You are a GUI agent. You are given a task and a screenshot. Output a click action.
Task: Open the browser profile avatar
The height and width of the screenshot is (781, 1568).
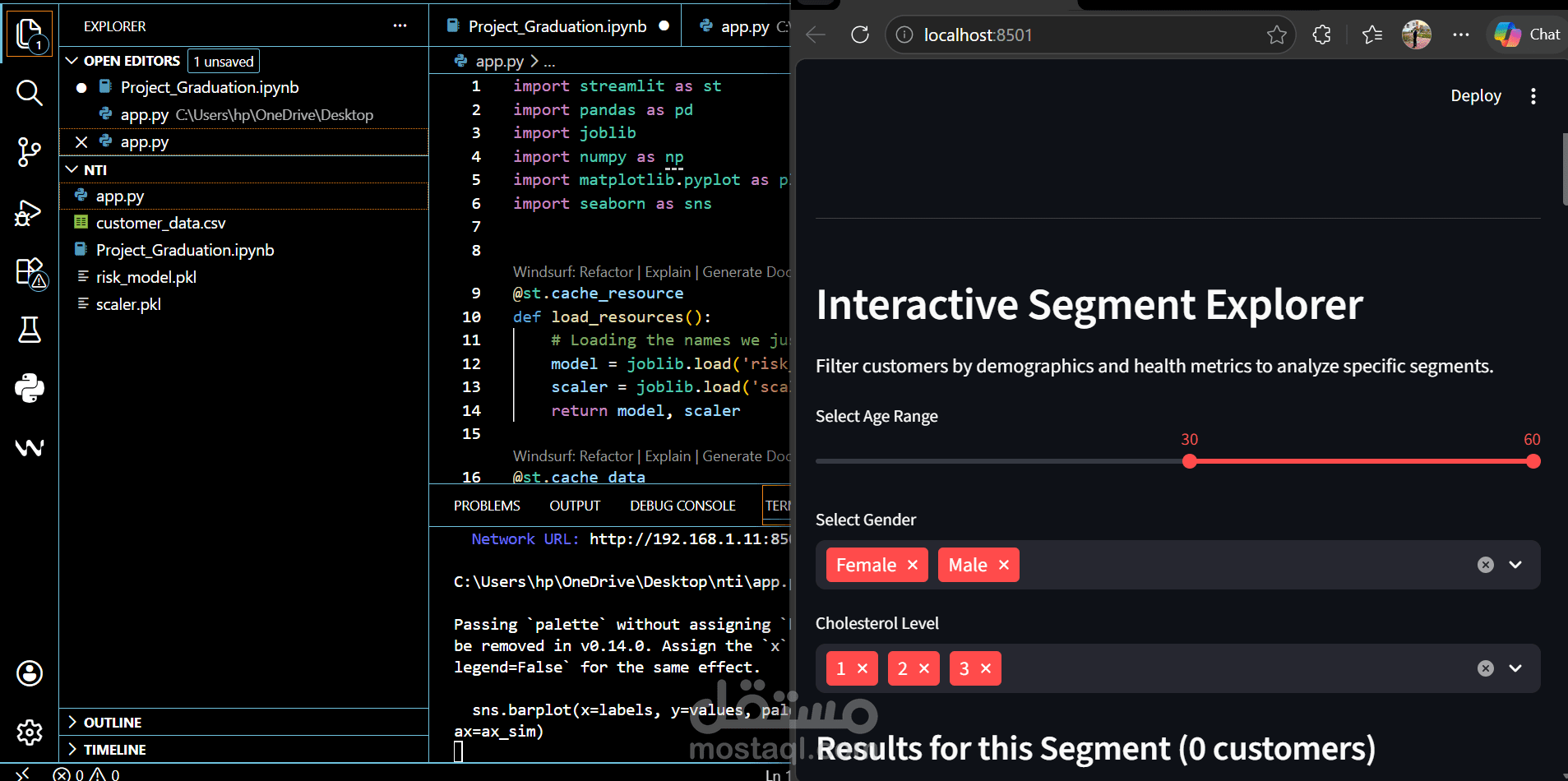1417,35
